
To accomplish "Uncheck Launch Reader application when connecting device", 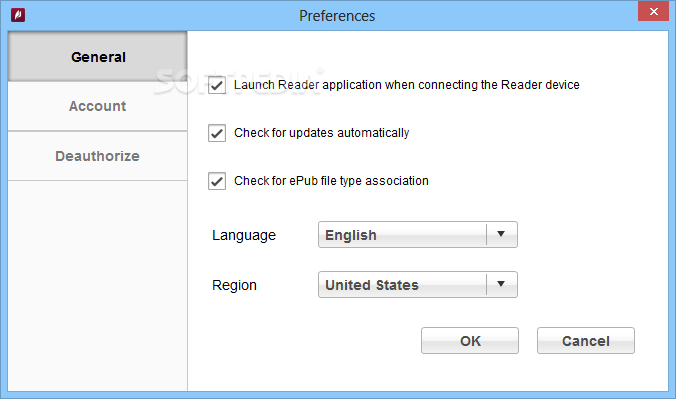I will [217, 85].
